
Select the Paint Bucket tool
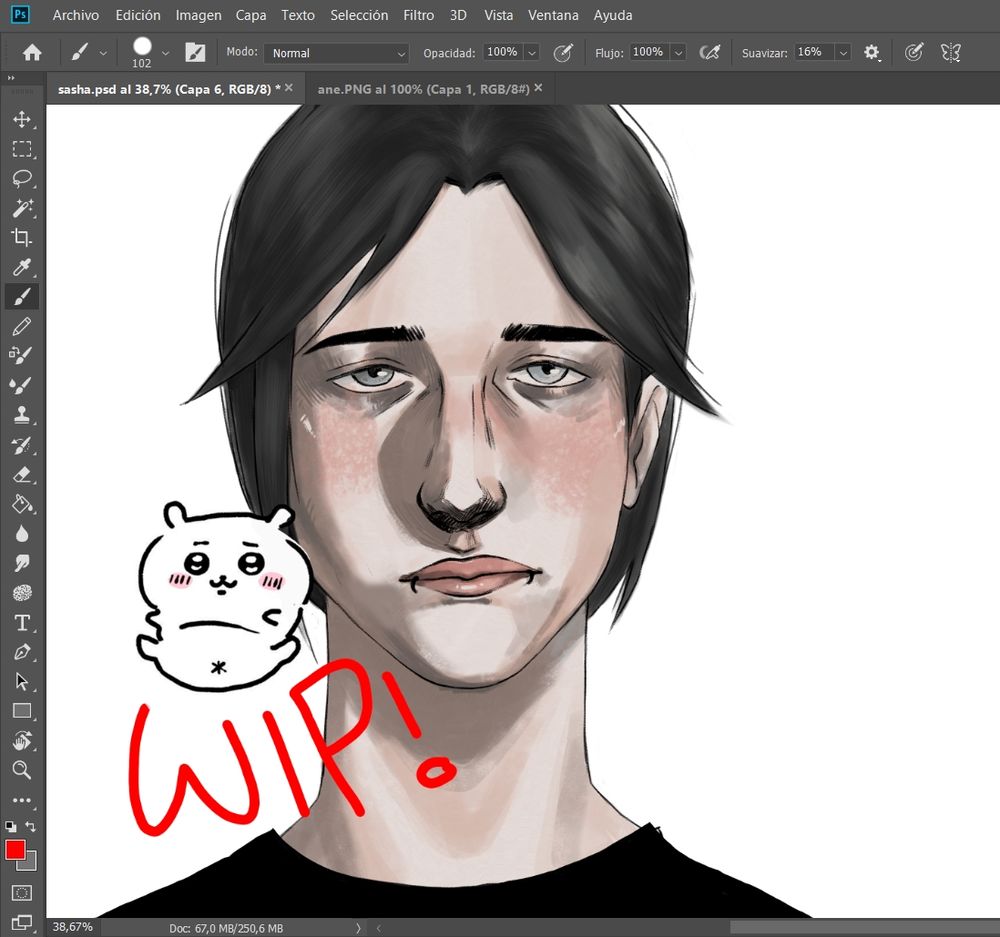pos(22,504)
